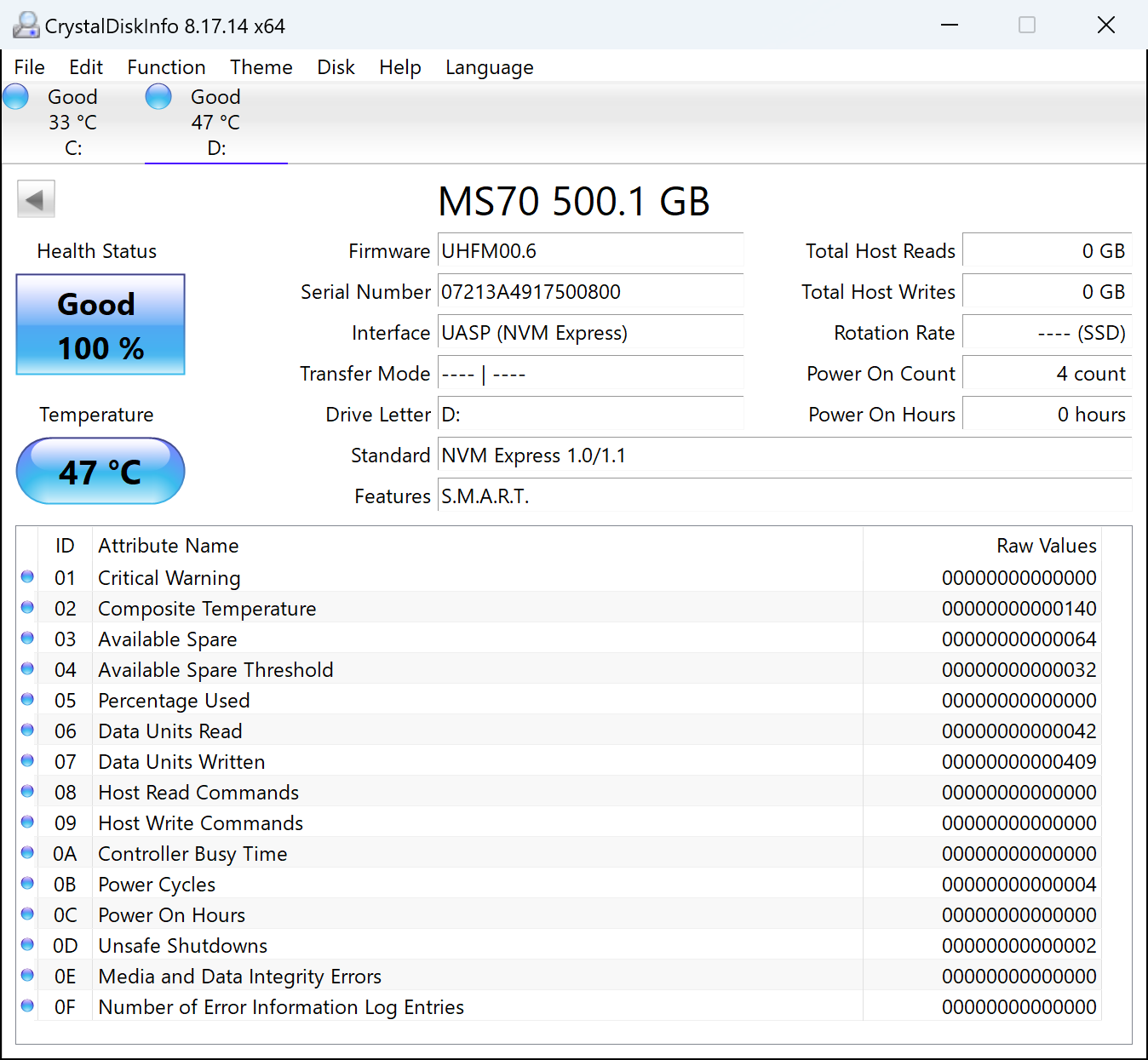Click the Serial Number field
1148x1060 pixels.
(589, 292)
